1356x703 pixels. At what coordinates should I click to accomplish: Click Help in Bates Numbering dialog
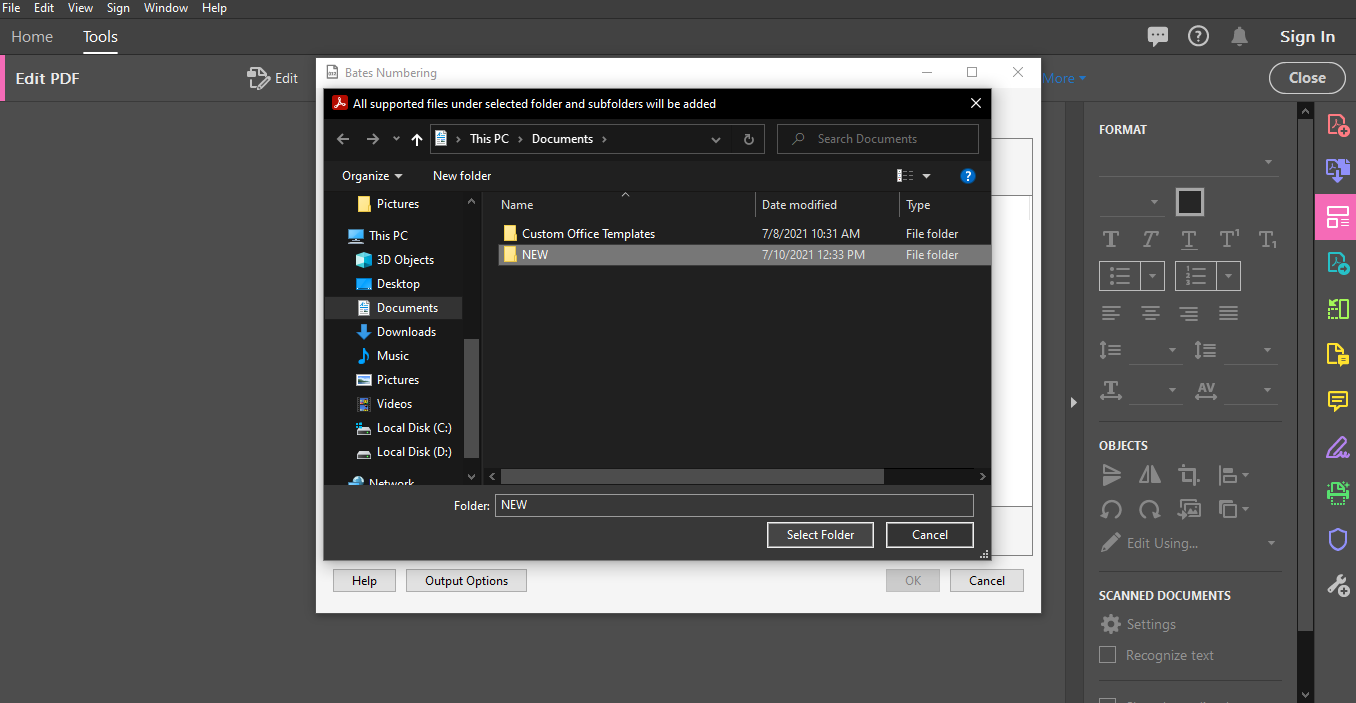coord(364,581)
